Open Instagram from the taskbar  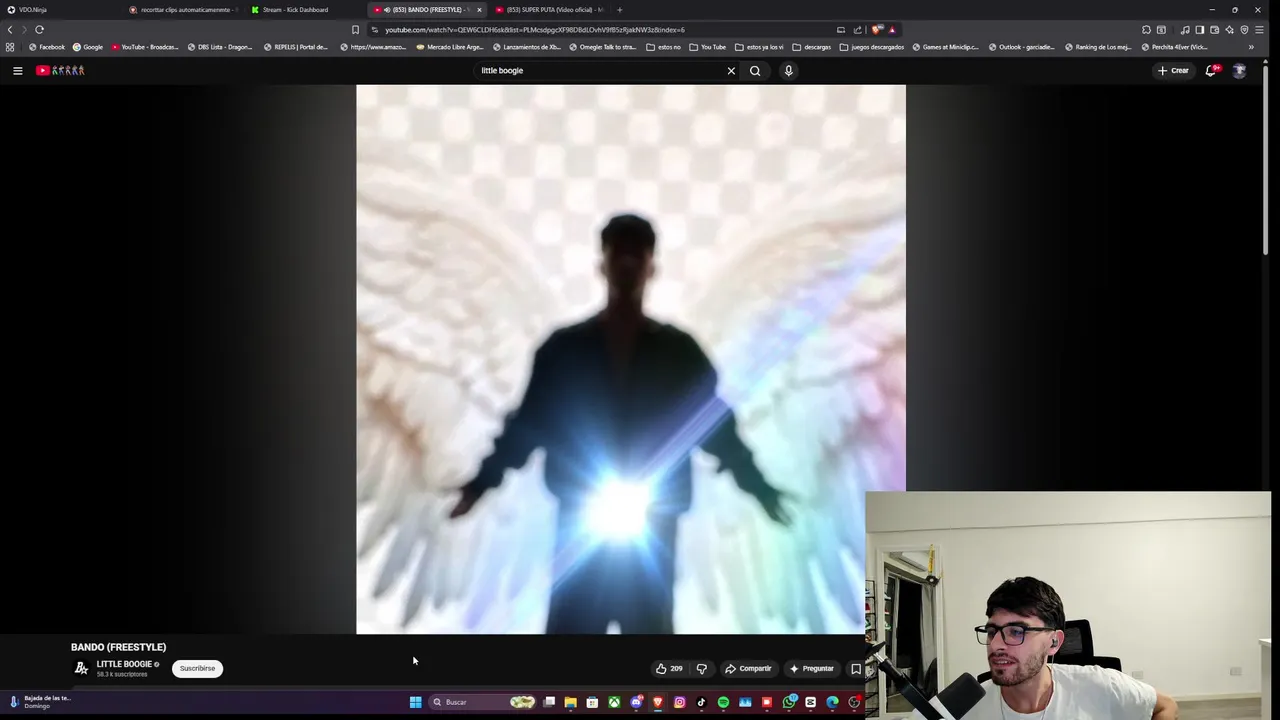[x=679, y=702]
